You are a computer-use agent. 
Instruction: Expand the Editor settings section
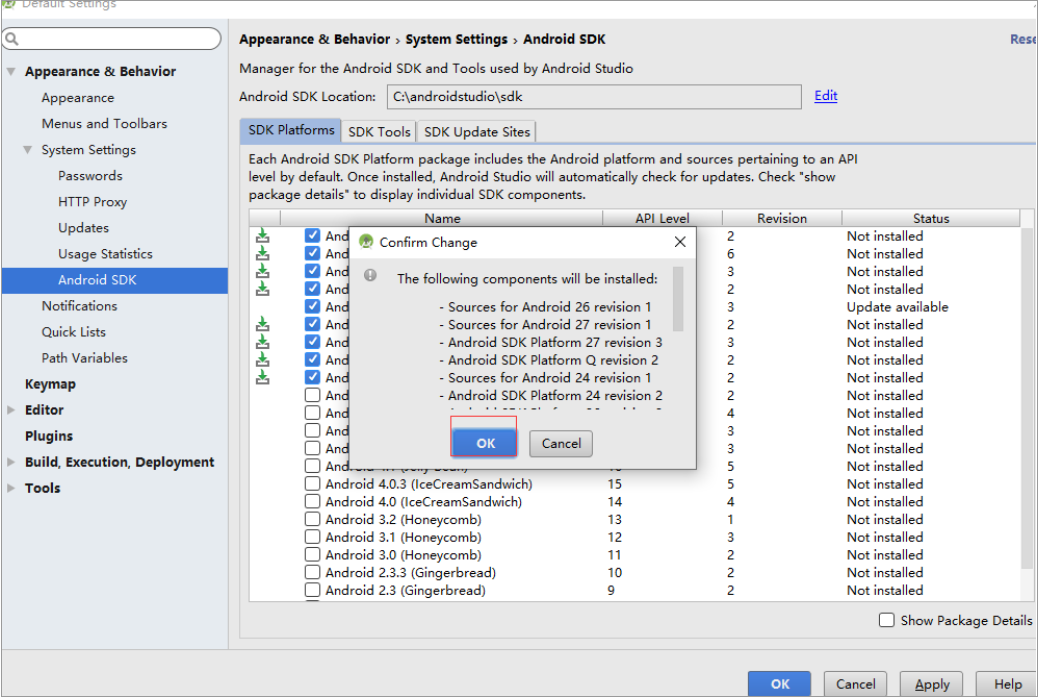[x=11, y=410]
